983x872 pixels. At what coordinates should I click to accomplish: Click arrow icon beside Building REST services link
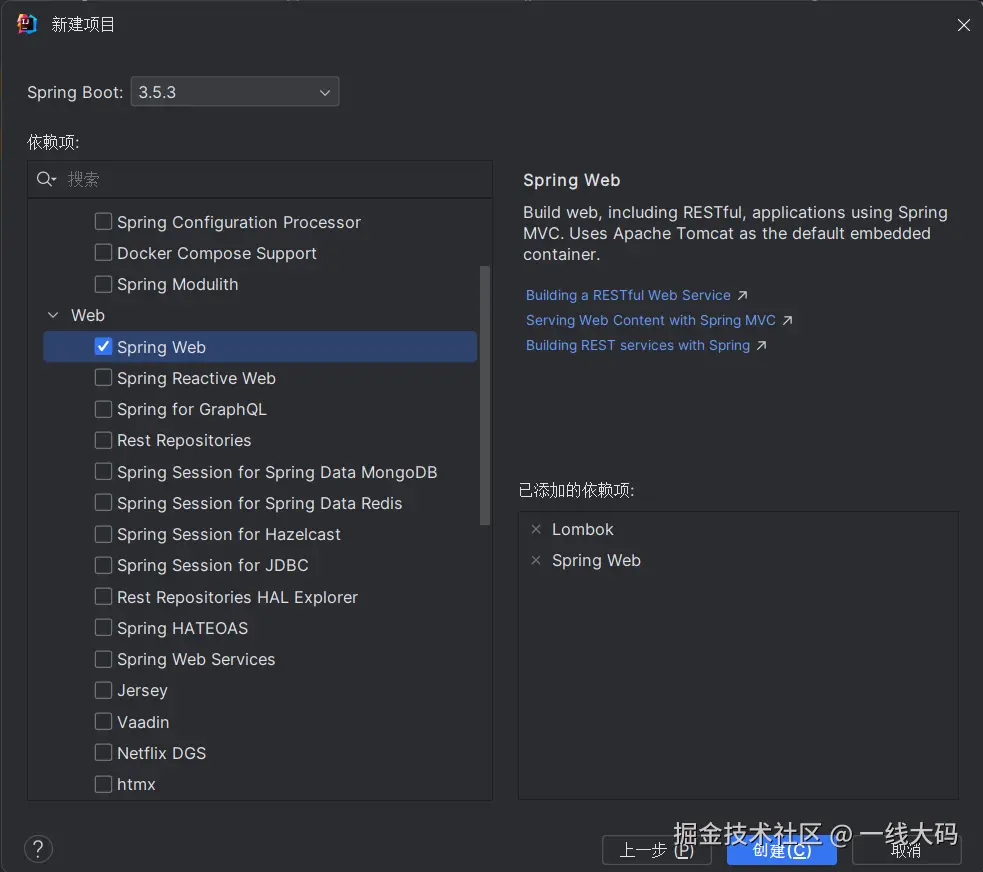[x=761, y=345]
